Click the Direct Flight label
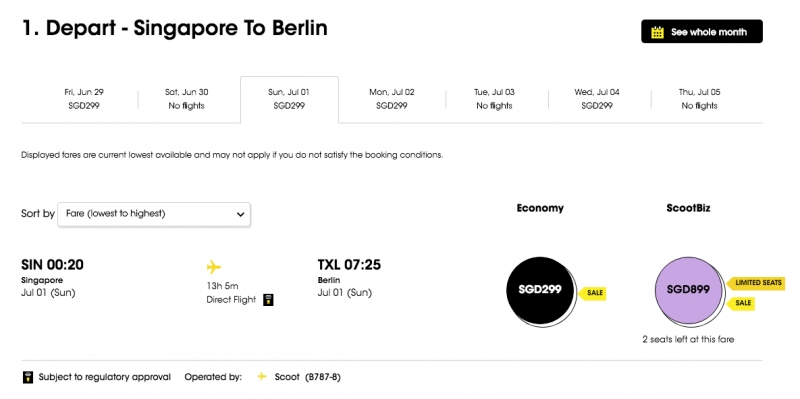Screen dimensions: 800x399 231,300
